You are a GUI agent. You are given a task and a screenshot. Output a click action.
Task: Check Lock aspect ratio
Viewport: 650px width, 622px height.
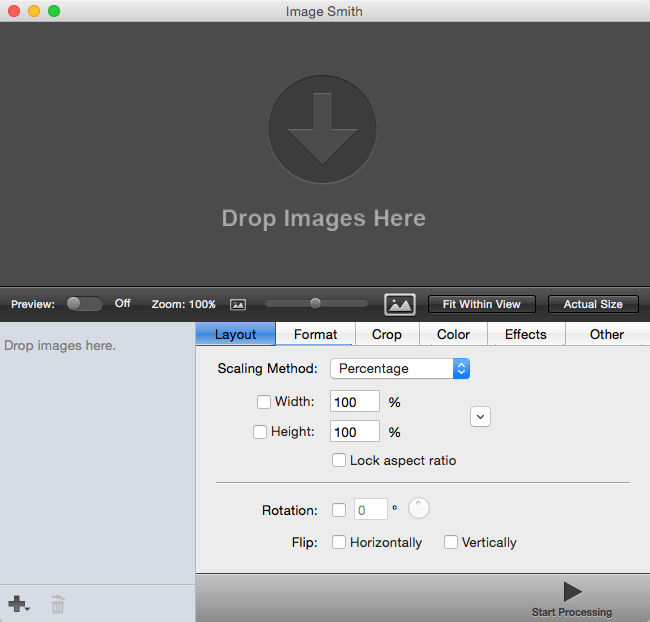click(x=339, y=460)
